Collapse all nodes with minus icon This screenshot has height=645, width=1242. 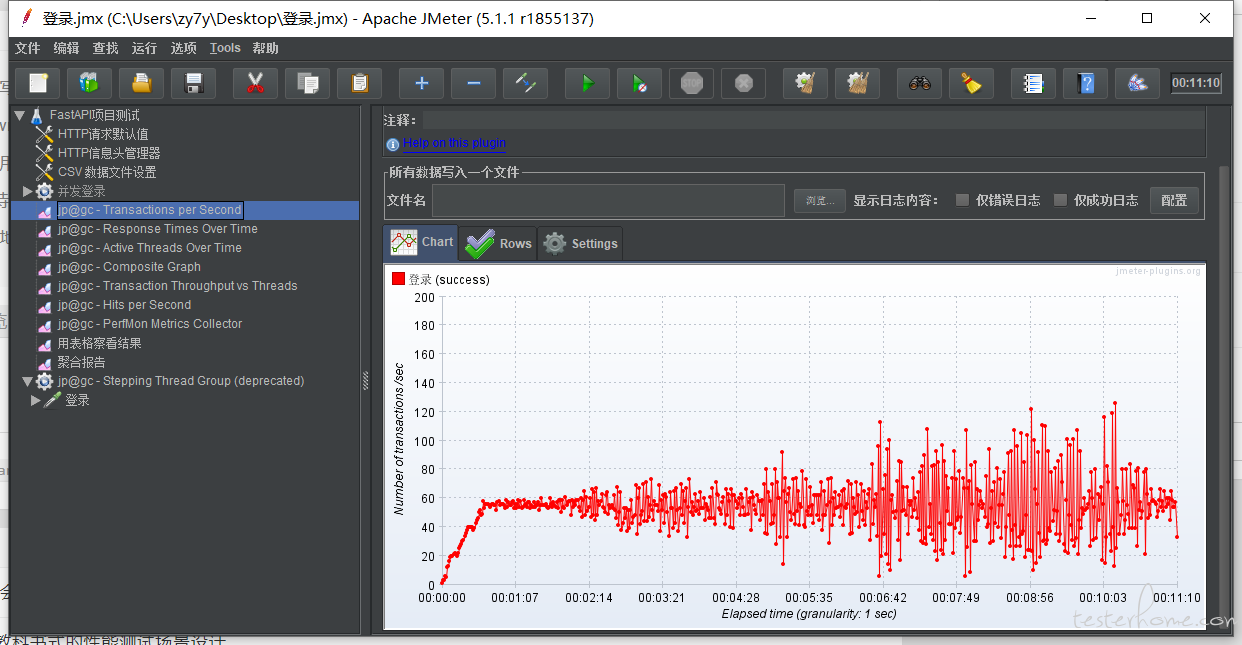point(474,84)
